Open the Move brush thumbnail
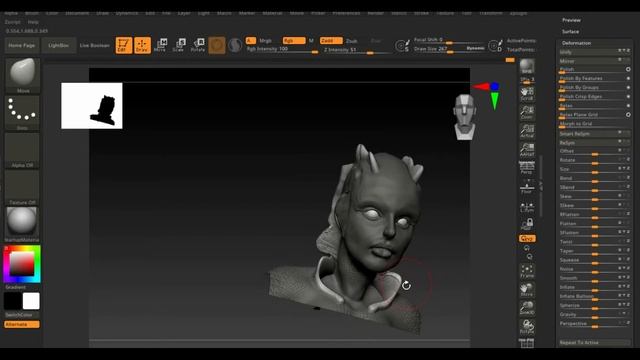Viewport: 640px width, 360px height. [x=22, y=76]
